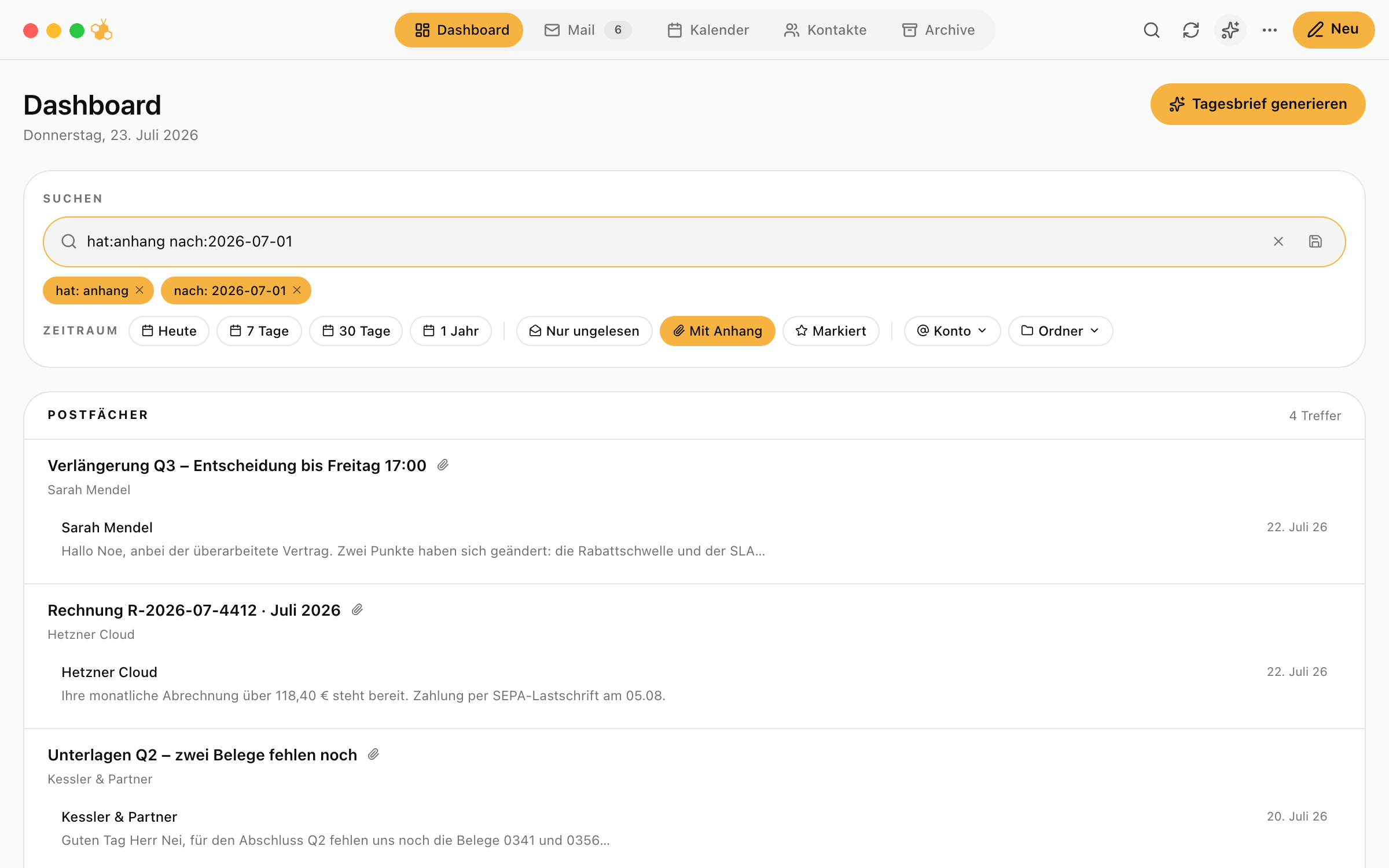
Task: Click paperclip icon on Verlängerung Q3 email
Action: point(443,465)
